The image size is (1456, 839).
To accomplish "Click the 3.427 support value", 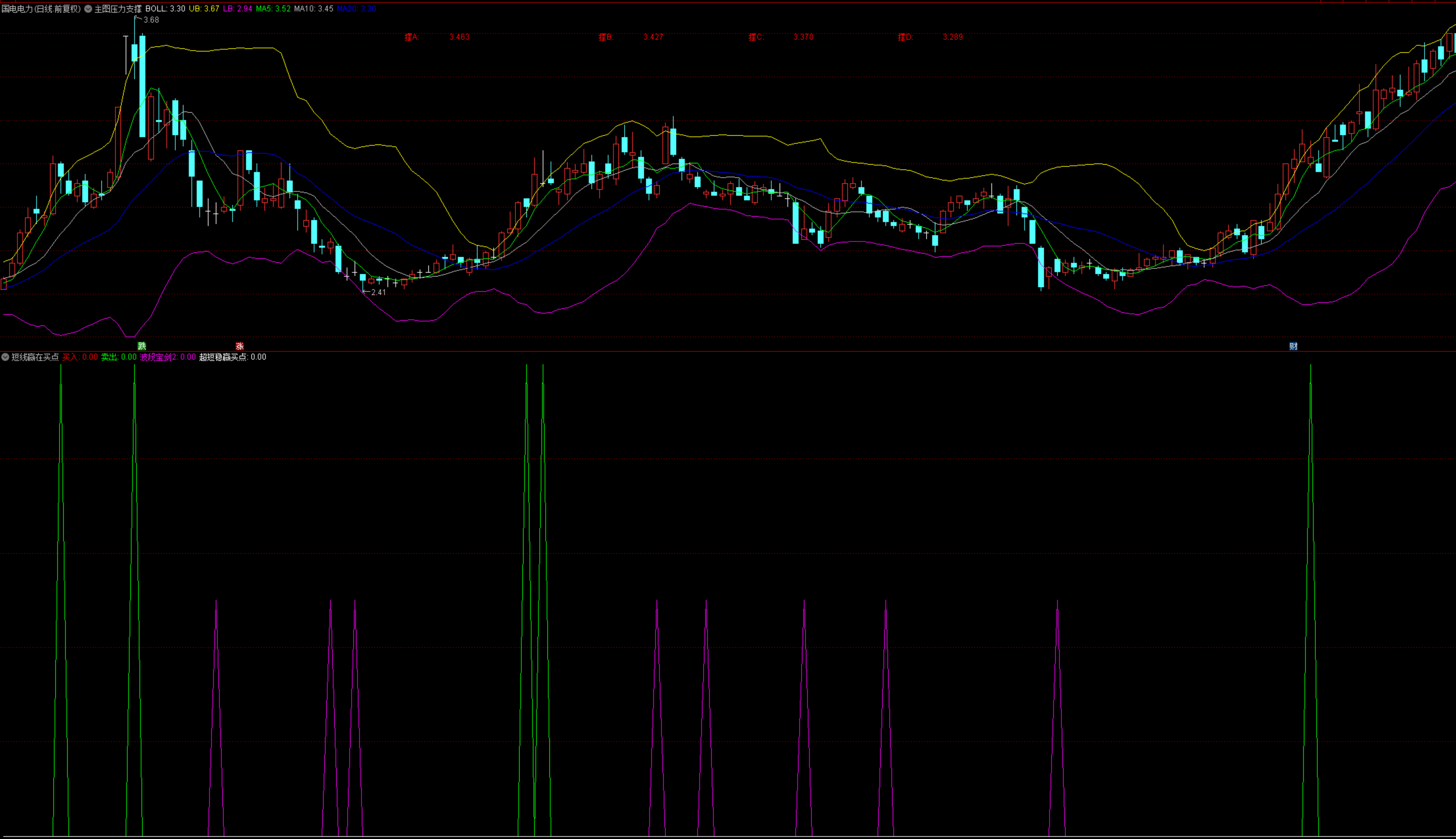I will tap(653, 37).
